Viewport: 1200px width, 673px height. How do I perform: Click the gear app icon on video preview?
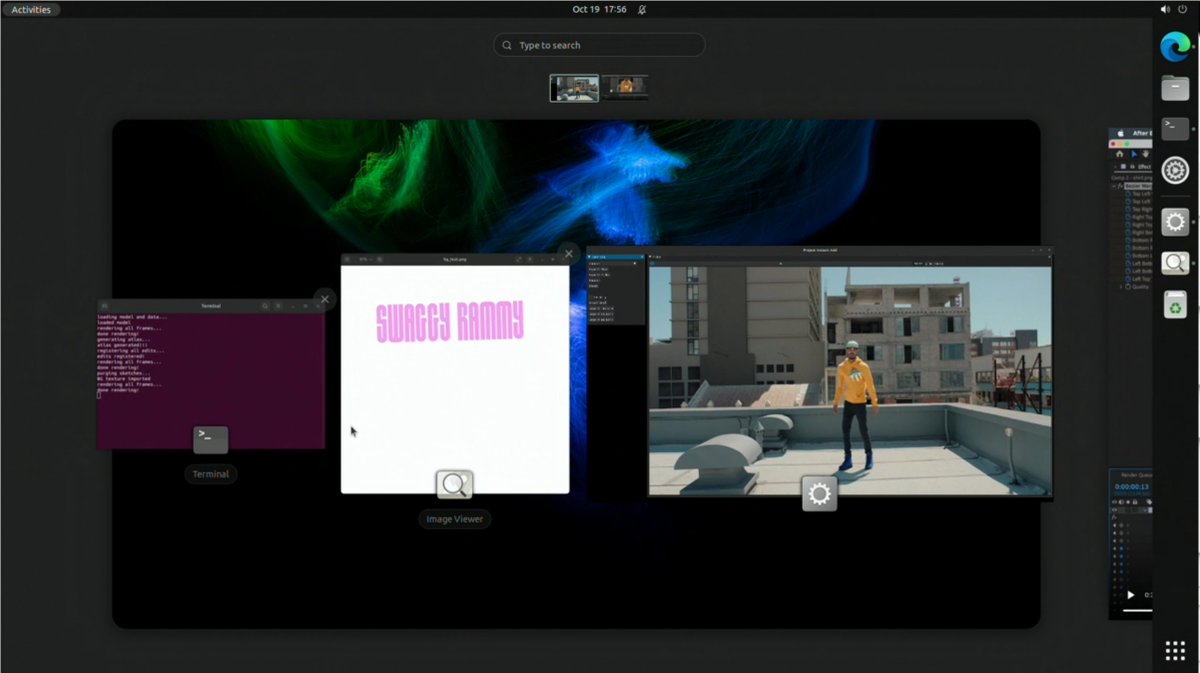coord(819,493)
